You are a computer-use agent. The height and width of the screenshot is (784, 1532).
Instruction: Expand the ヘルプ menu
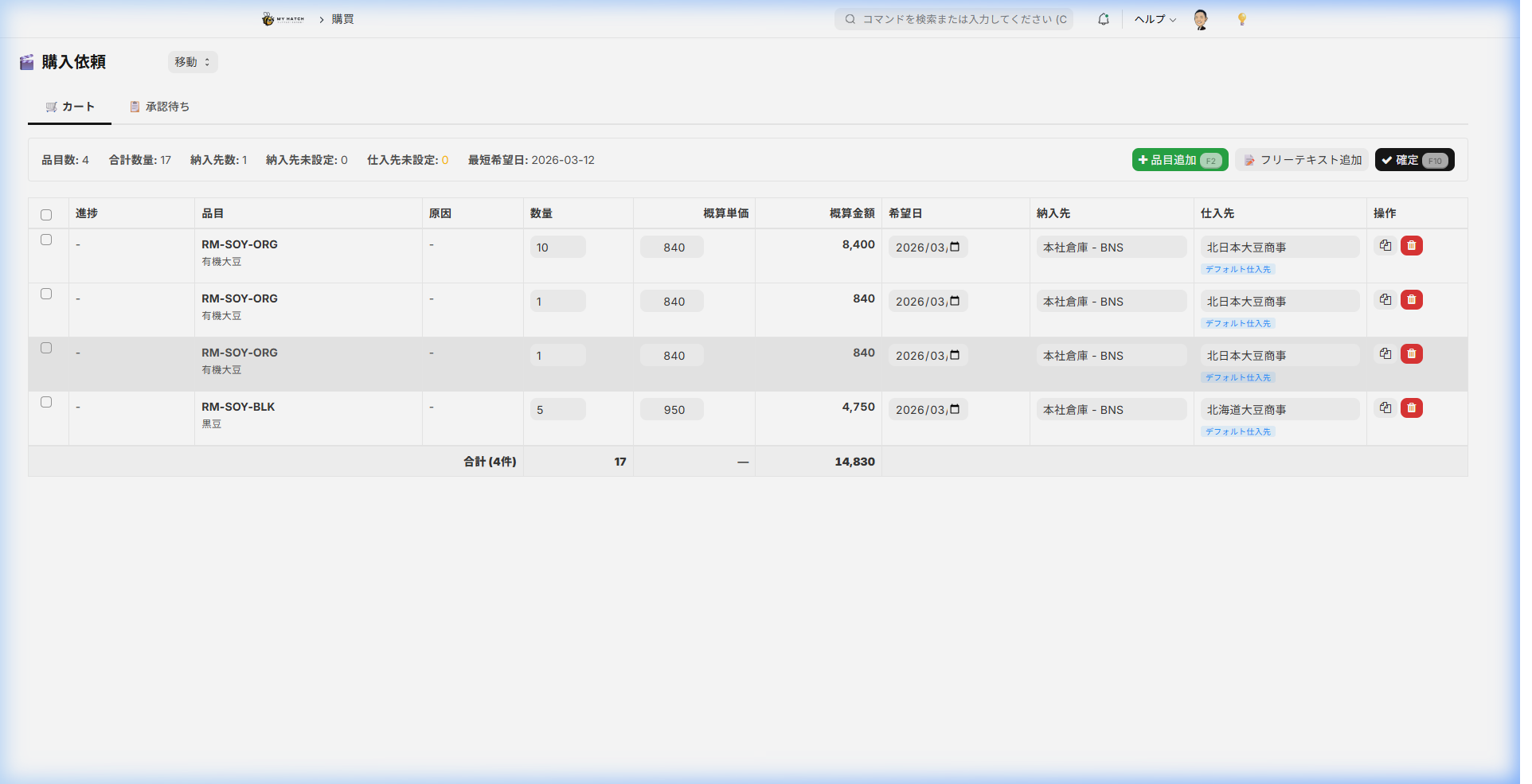tap(1155, 19)
